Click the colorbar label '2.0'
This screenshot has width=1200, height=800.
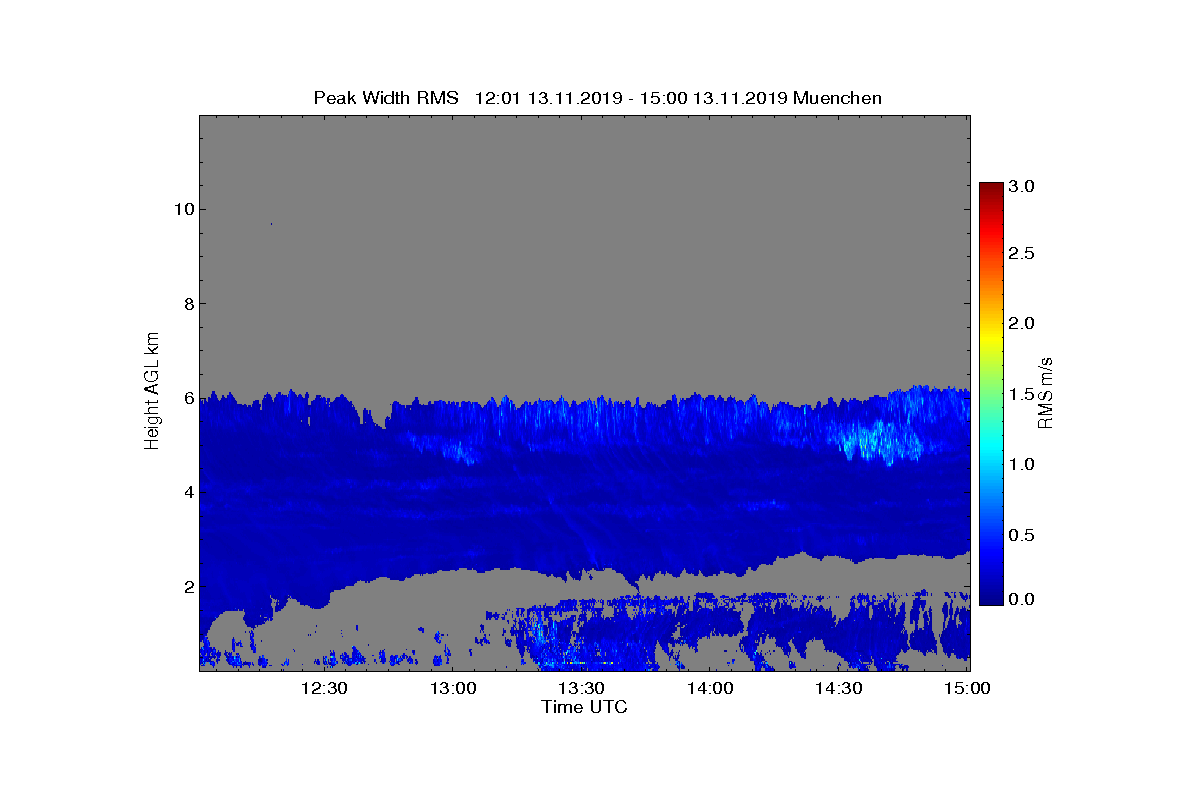coord(1021,323)
